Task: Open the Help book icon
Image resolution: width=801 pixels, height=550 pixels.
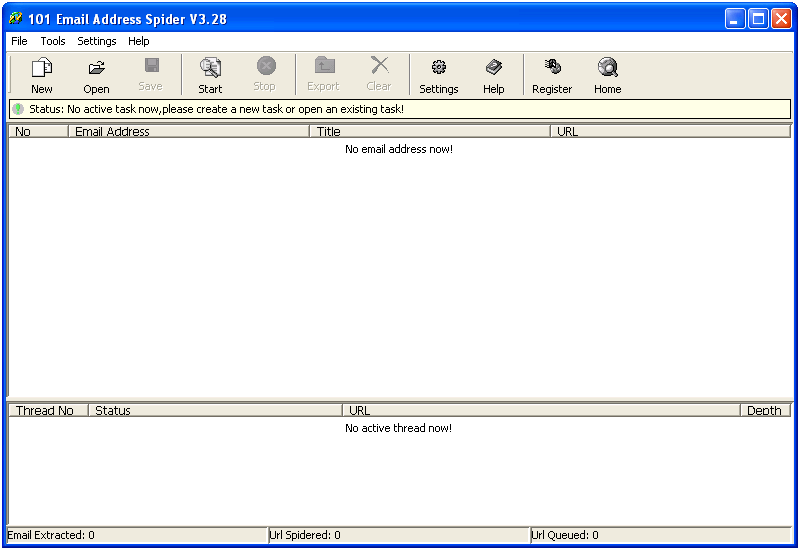Action: 493,75
